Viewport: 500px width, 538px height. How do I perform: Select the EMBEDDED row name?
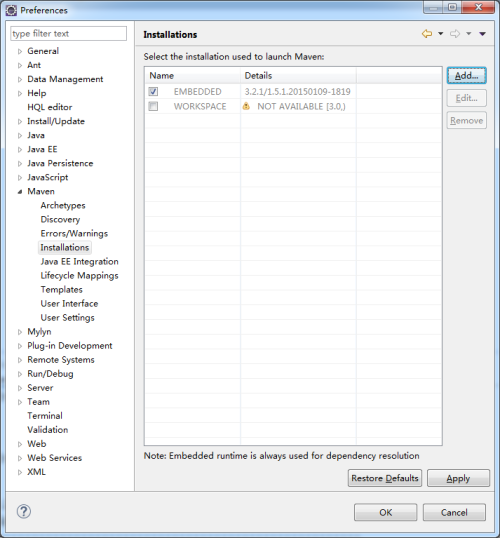(198, 92)
